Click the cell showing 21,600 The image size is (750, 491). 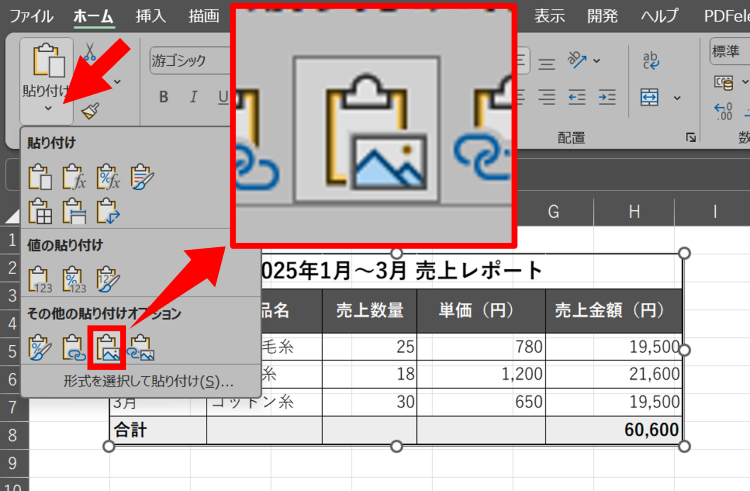(614, 374)
